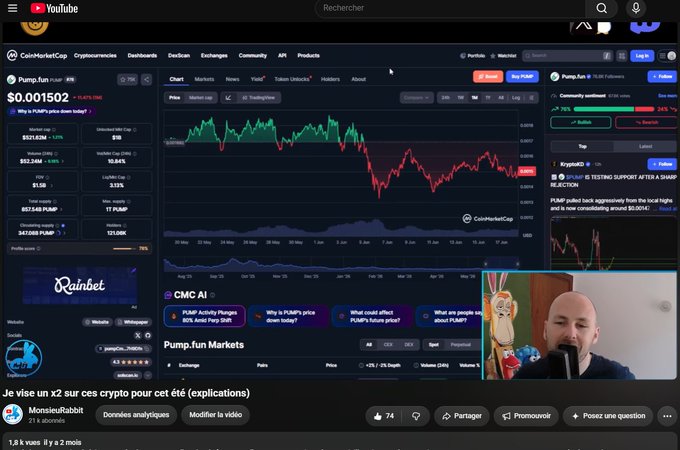Switch community feed to Latest

645,147
